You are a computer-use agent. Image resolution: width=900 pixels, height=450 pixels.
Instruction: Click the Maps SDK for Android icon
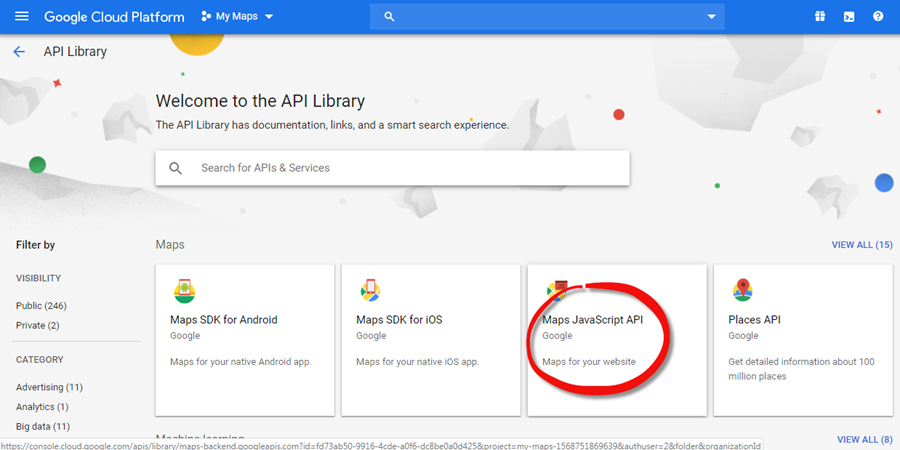pos(185,291)
